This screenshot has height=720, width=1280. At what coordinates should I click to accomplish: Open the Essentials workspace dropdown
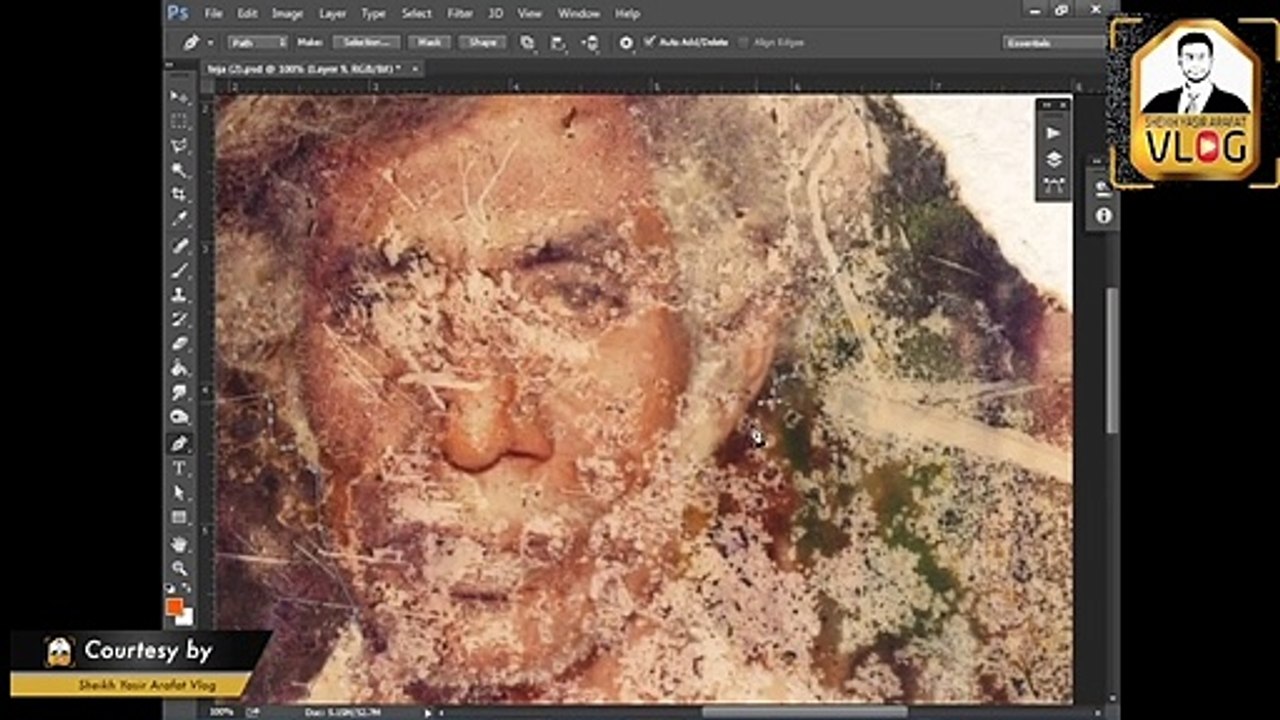pos(1053,43)
